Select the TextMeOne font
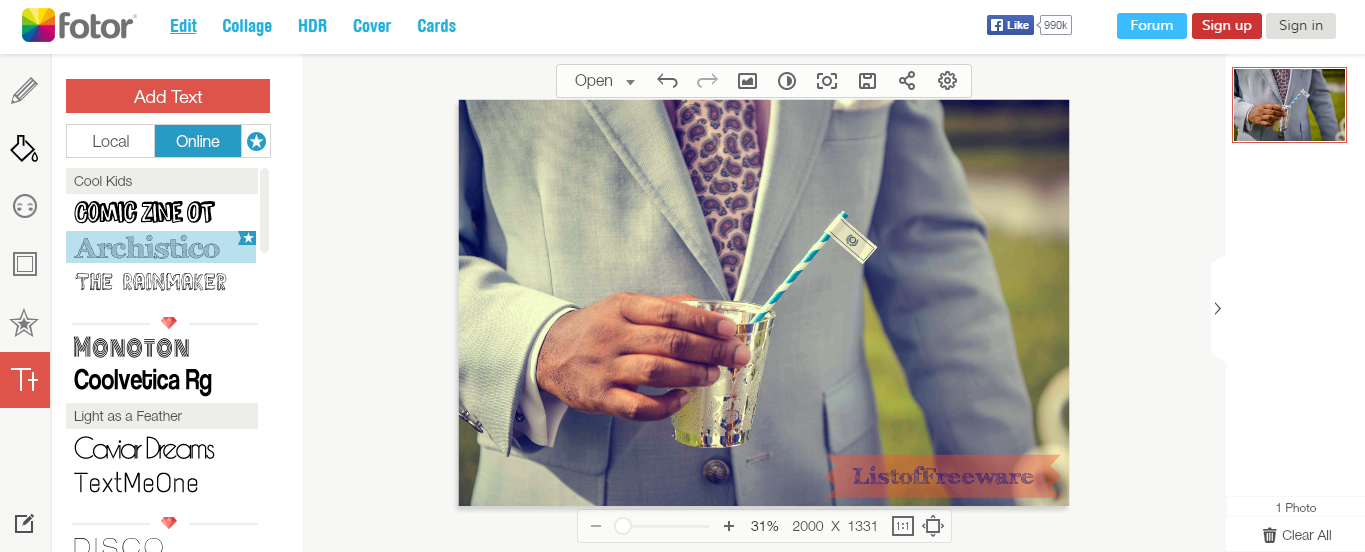Screen dimensions: 1365x552 point(136,484)
